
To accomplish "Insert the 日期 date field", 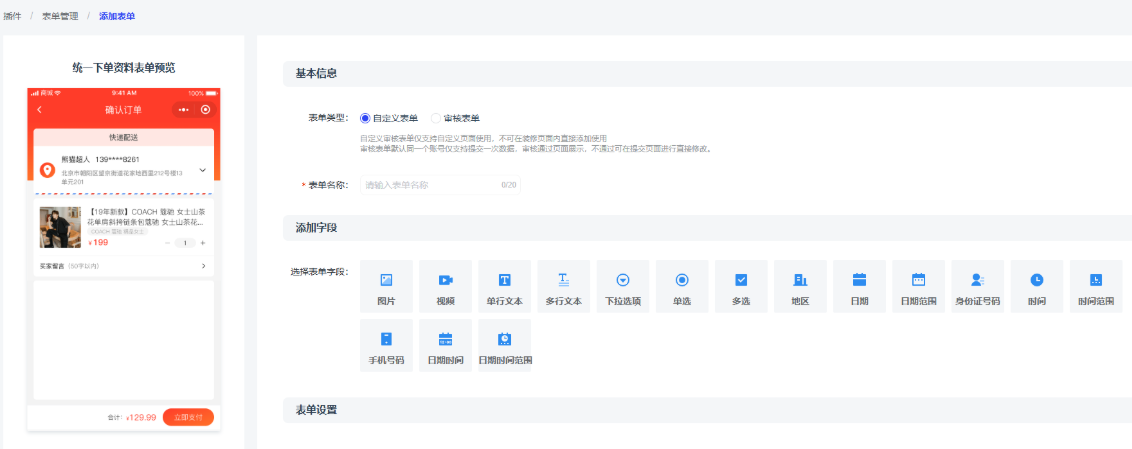I will point(859,286).
